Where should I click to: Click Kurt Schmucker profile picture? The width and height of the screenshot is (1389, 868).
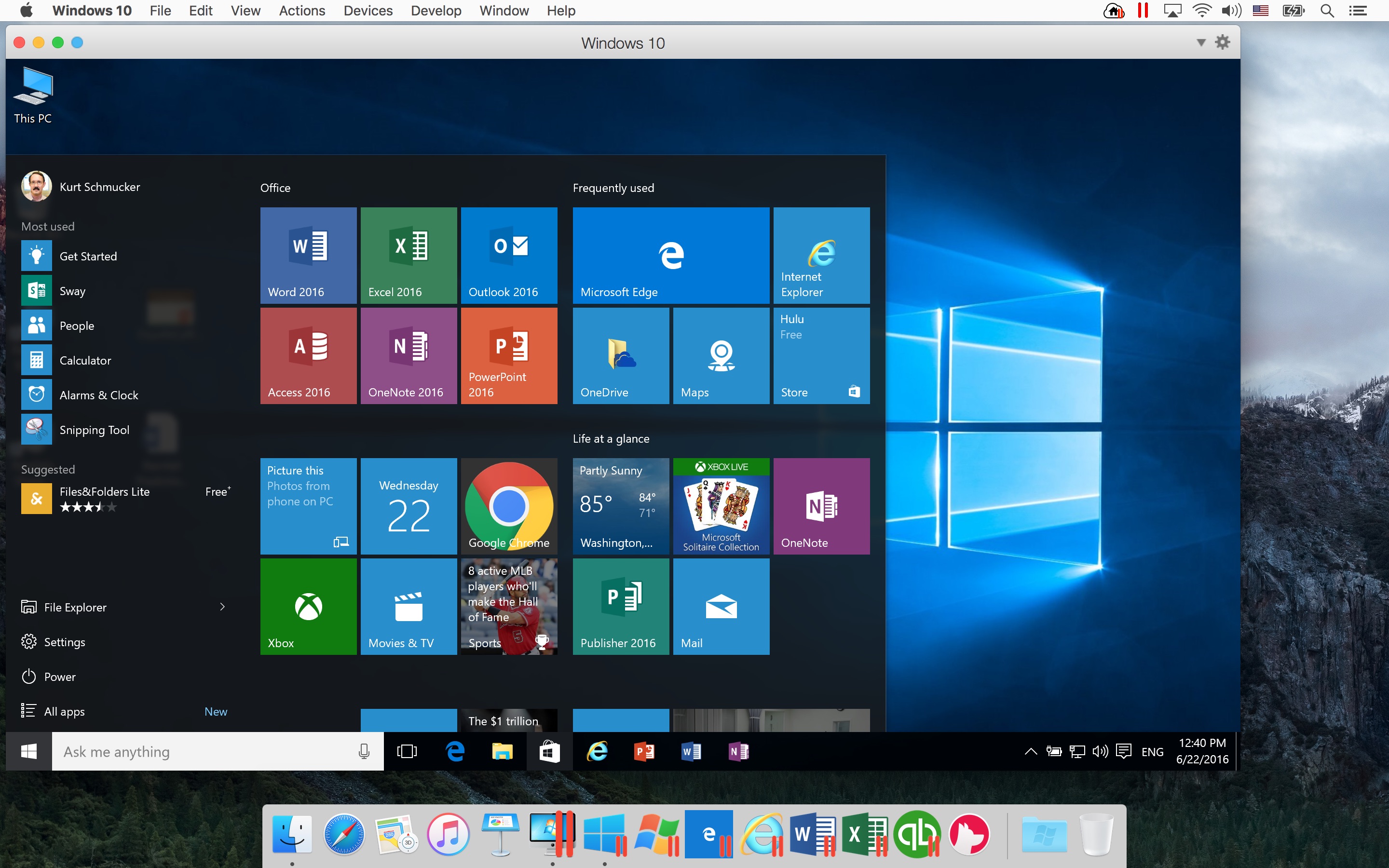pos(36,186)
